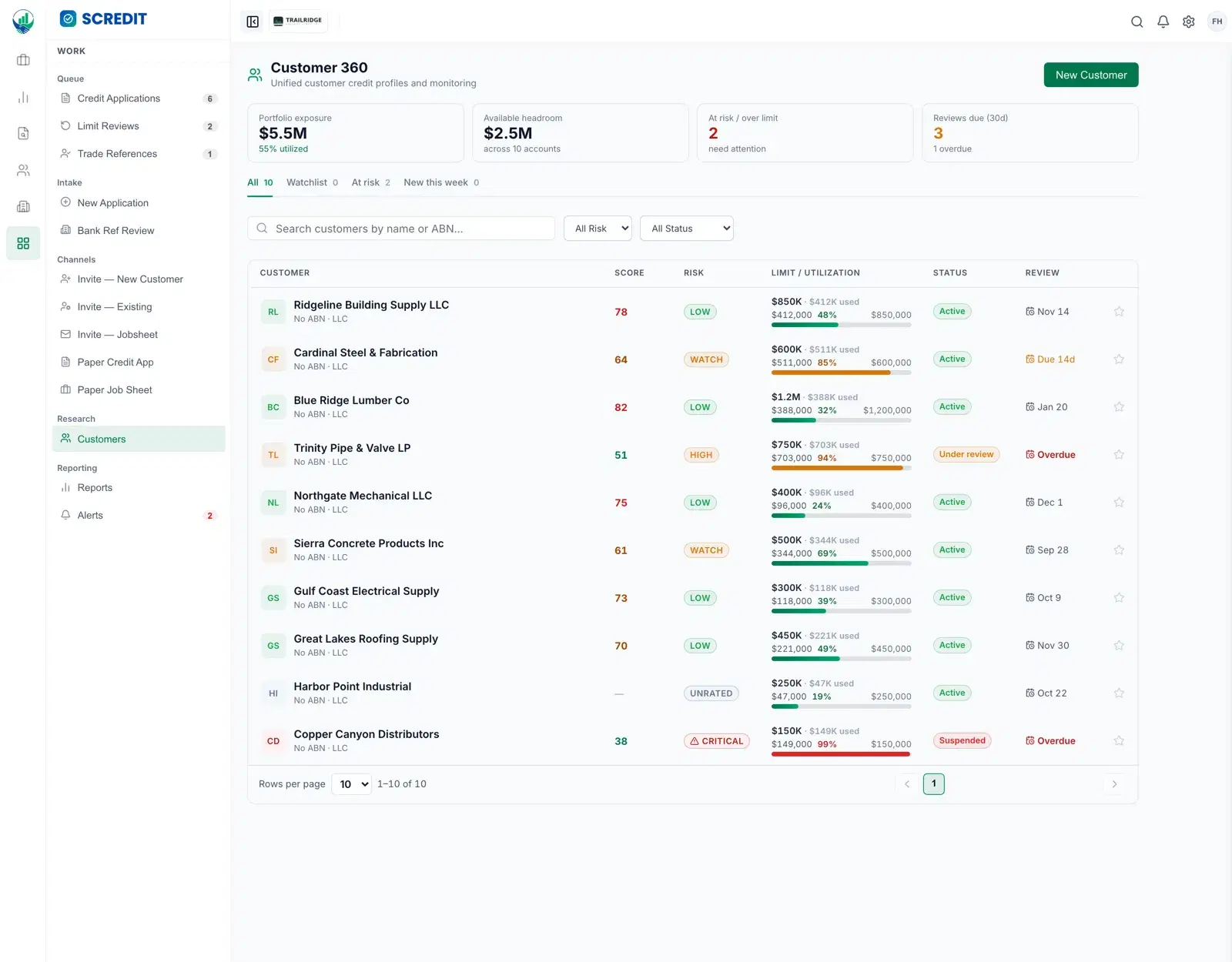Open the Harbor Point Industrial customer

353,686
